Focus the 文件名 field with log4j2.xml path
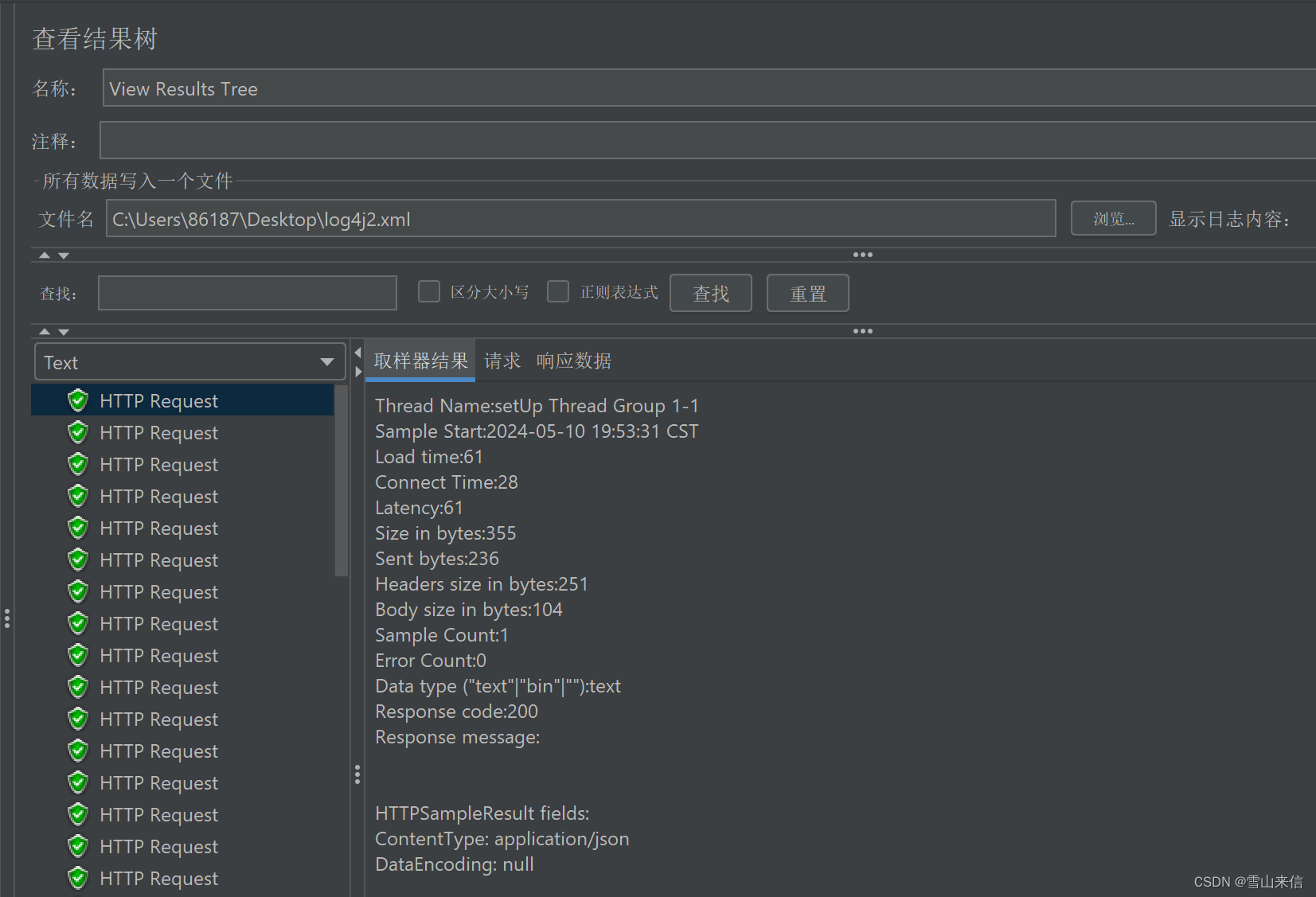 (x=581, y=219)
